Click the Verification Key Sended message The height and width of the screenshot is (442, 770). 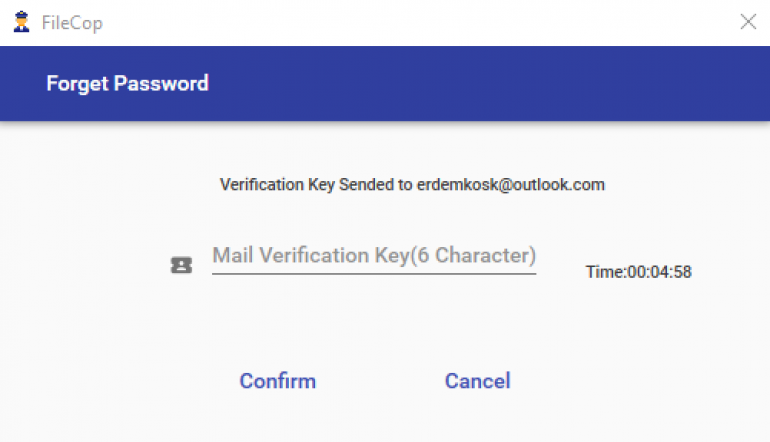[x=412, y=185]
